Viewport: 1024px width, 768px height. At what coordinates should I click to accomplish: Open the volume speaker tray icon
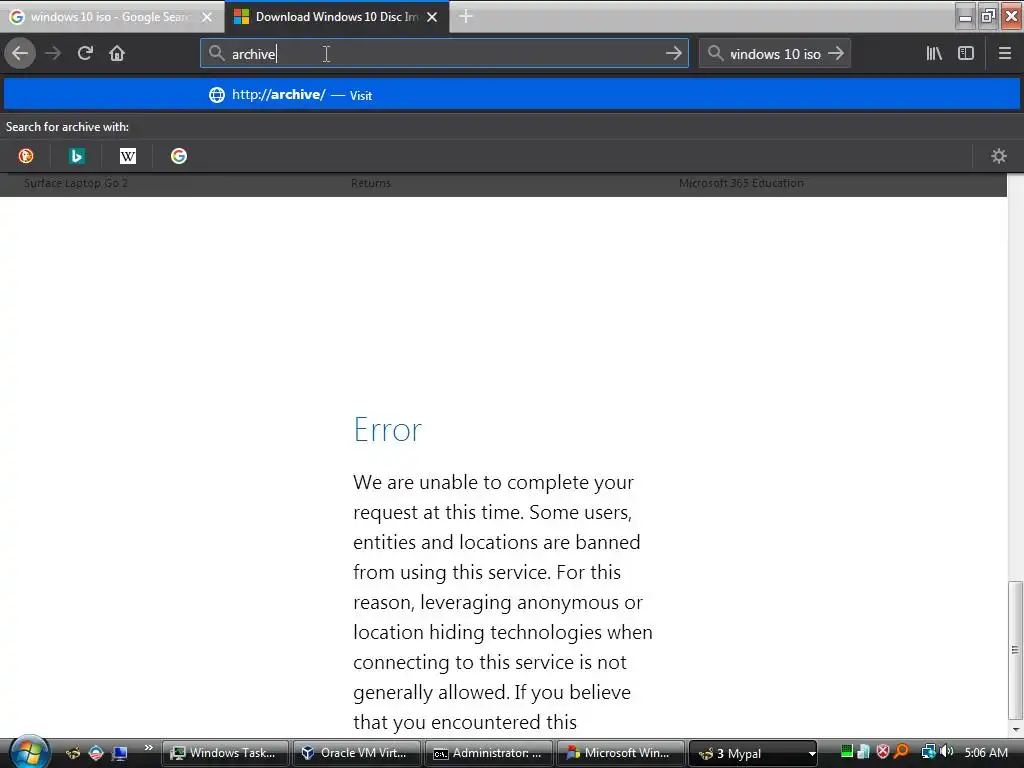click(x=946, y=752)
